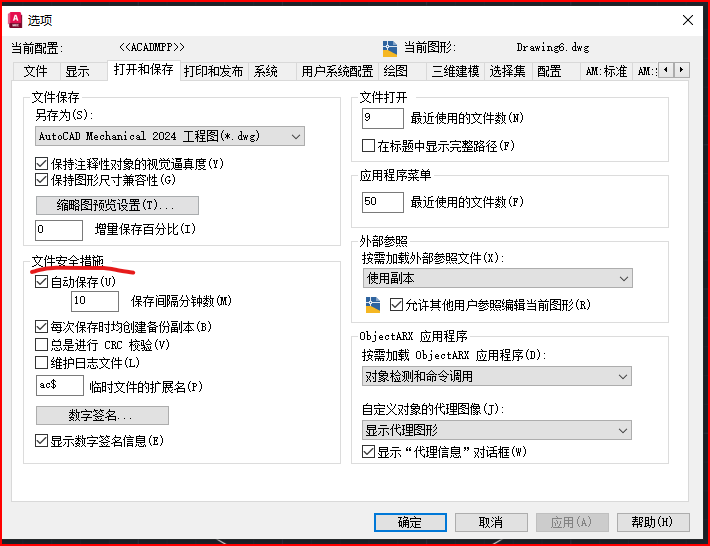Click the 保存间隔分钟数 input field
This screenshot has height=546, width=710.
coord(95,301)
